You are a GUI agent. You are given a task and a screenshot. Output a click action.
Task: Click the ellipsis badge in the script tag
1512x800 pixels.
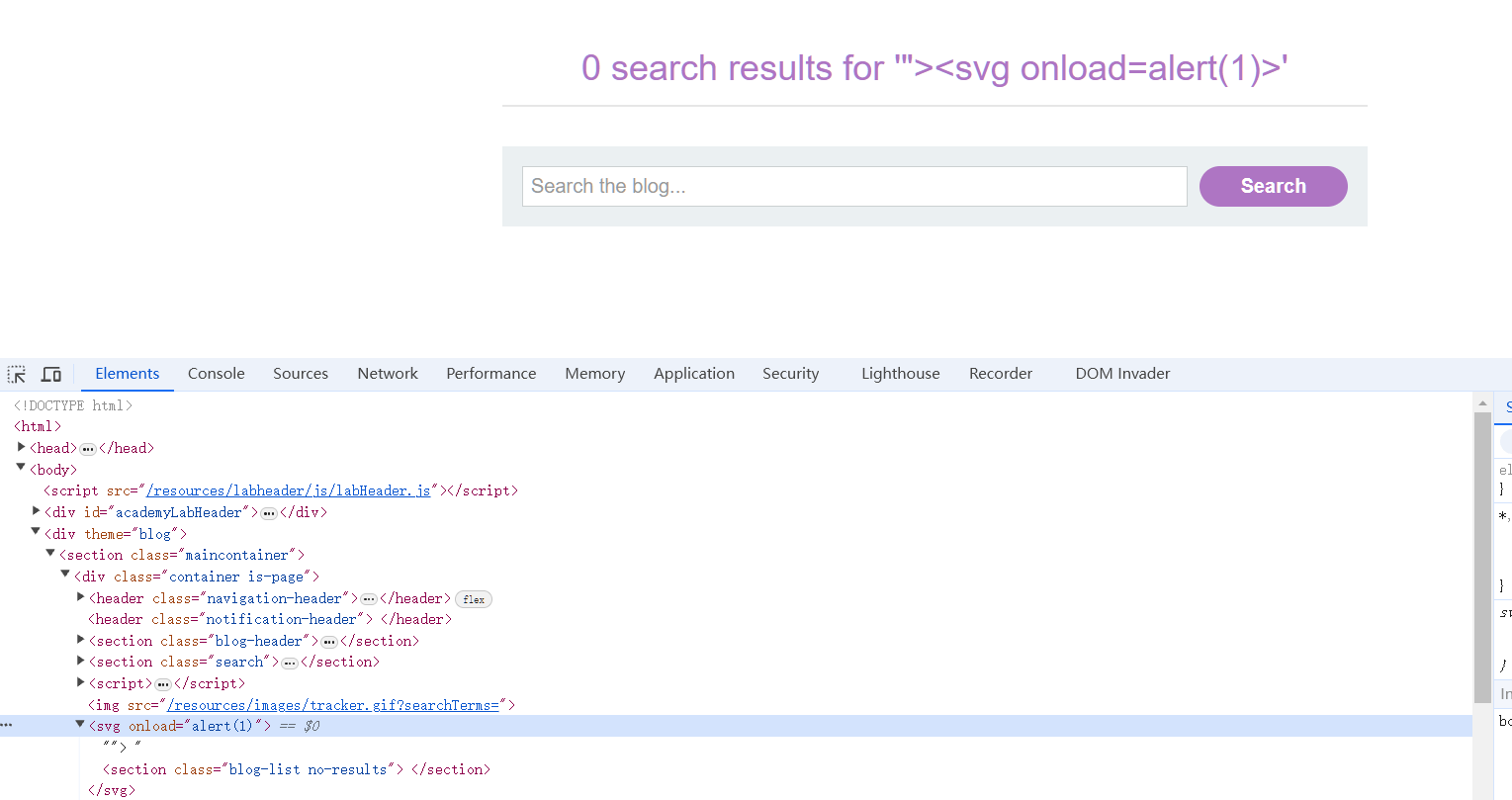163,684
